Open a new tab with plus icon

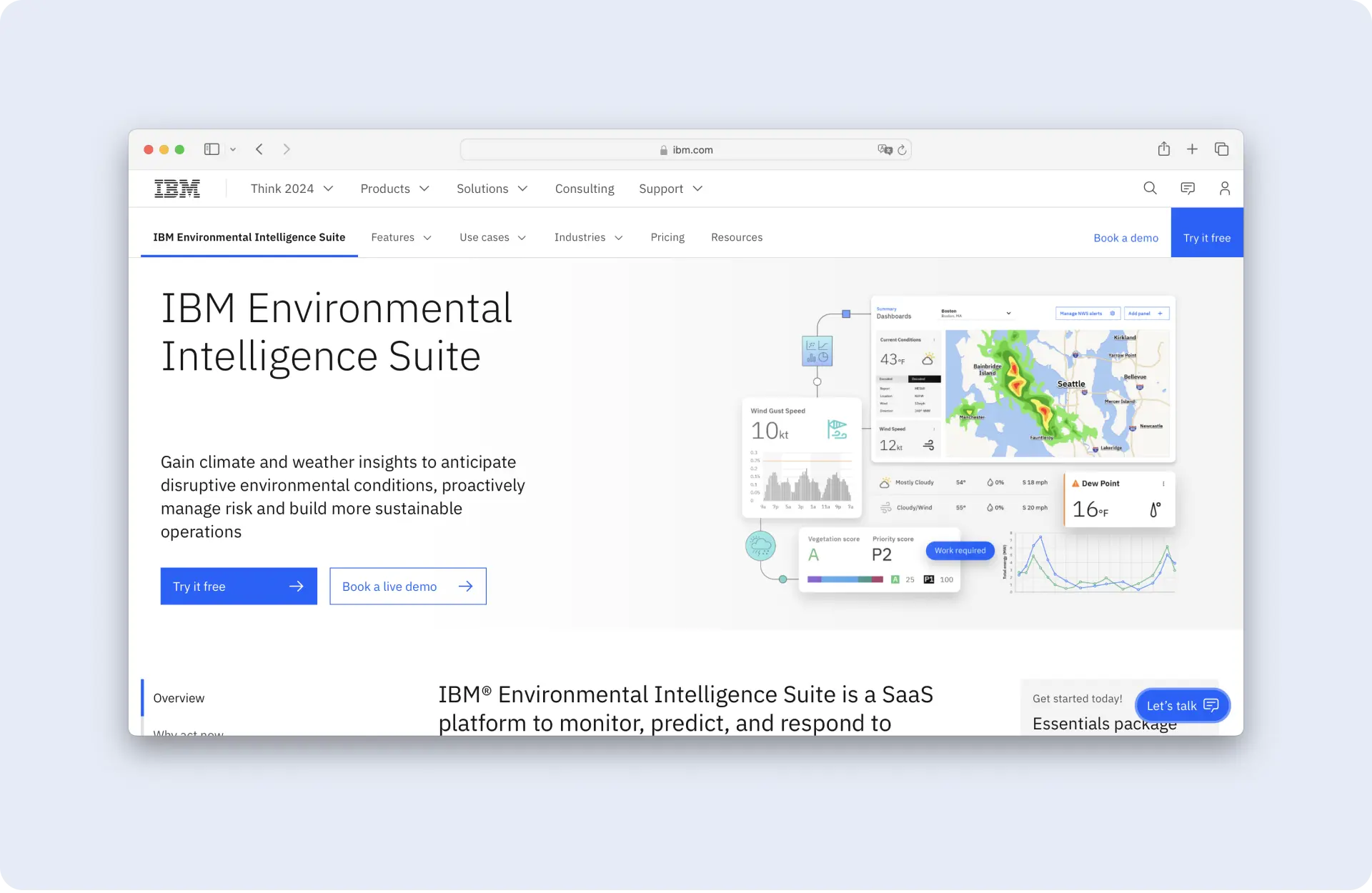click(x=1192, y=149)
